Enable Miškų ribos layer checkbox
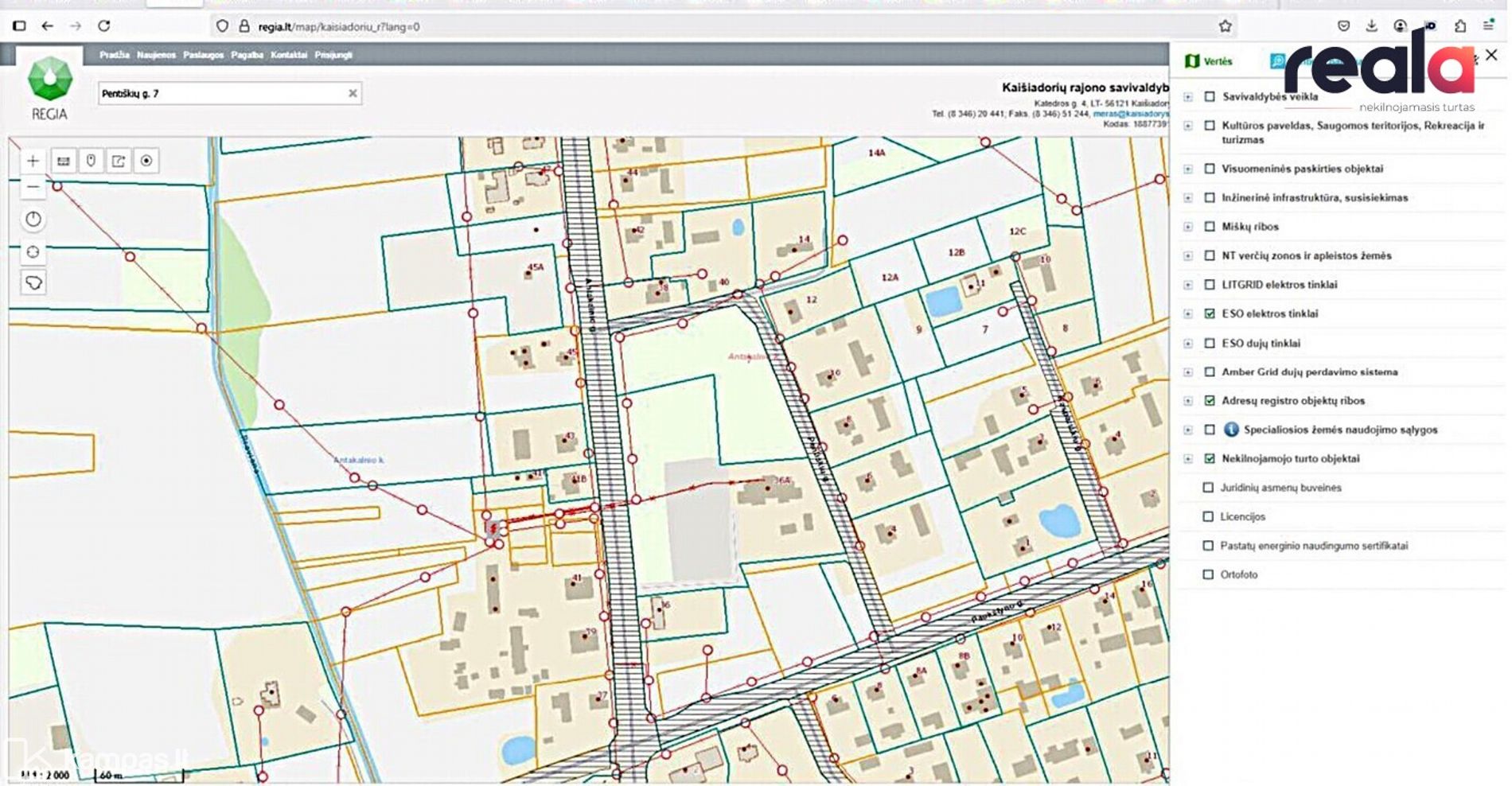1512x786 pixels. (1210, 227)
